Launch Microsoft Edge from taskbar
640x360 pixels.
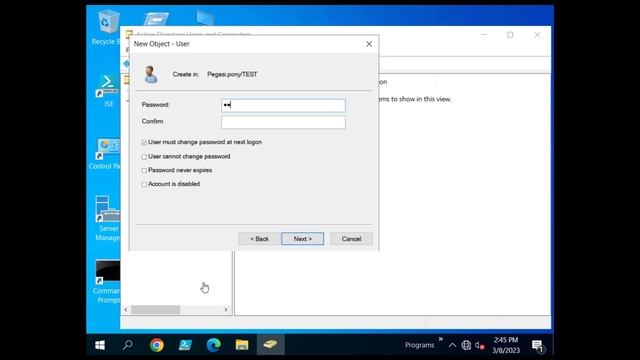pos(213,345)
